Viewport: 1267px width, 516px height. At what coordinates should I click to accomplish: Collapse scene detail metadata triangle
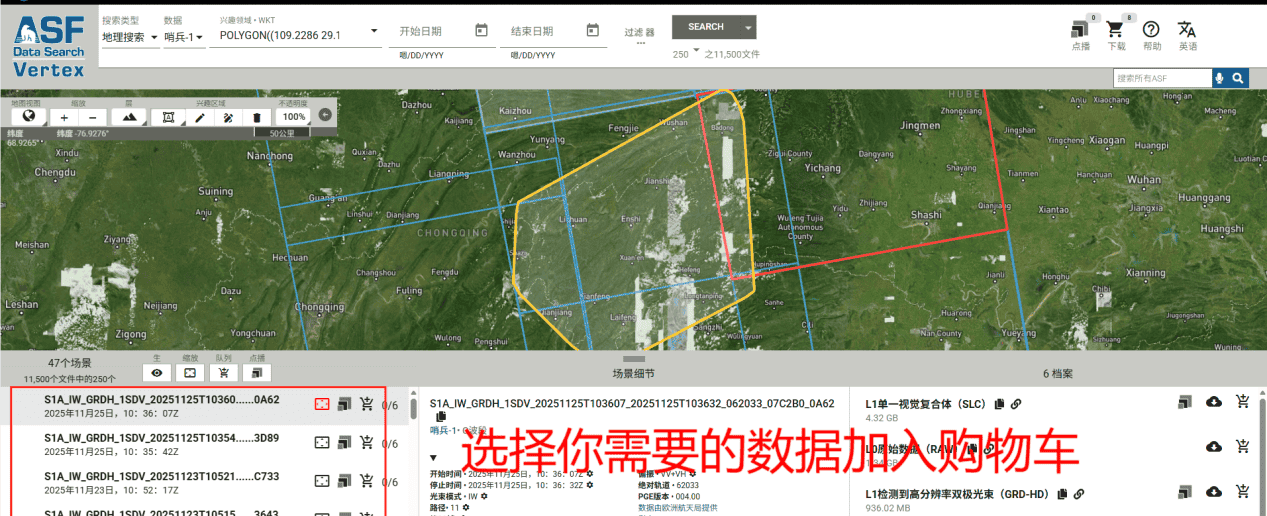click(434, 456)
